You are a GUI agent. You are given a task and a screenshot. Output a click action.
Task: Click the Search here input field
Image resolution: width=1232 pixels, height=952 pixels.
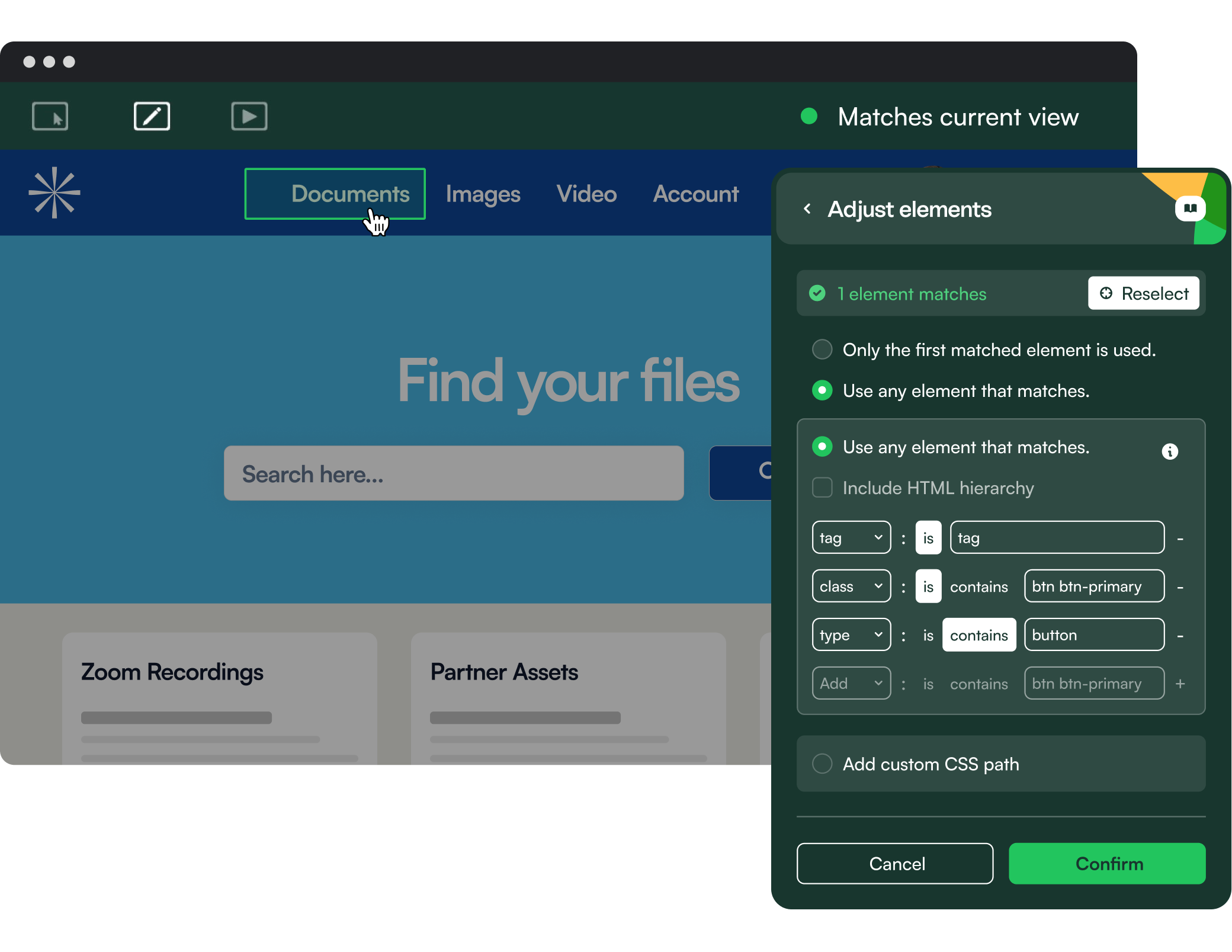[x=454, y=474]
